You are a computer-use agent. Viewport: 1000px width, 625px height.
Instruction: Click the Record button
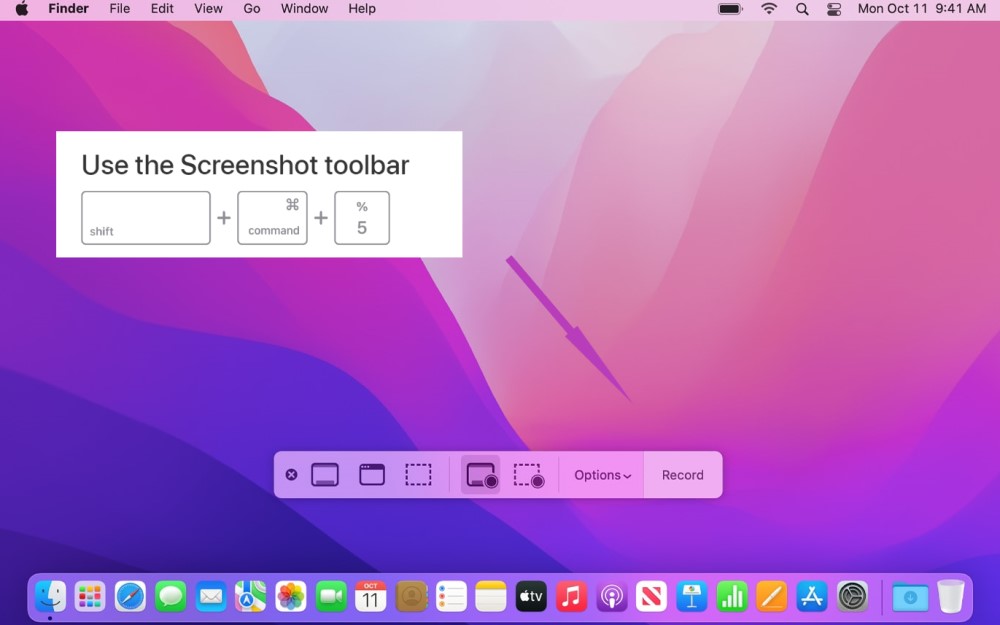point(682,475)
